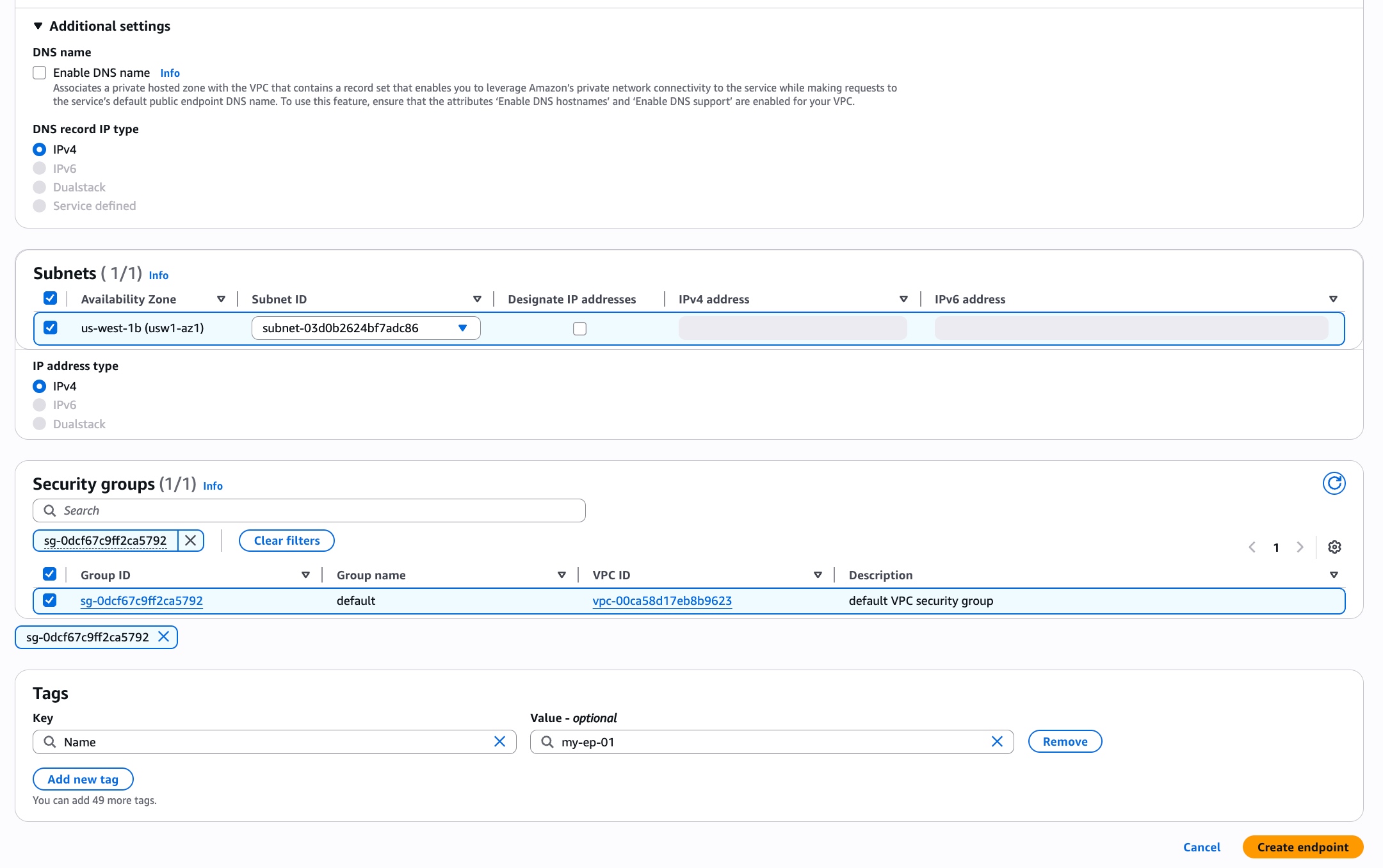This screenshot has height=868, width=1383.
Task: Clear the tag key 'Name' input
Action: coord(501,742)
